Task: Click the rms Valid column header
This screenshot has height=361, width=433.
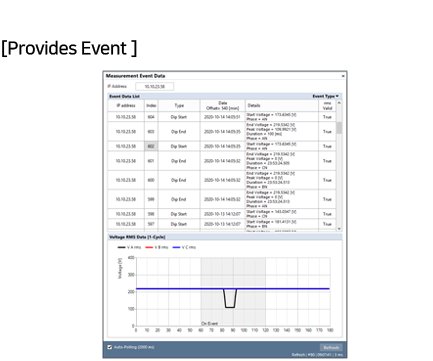Action: point(327,106)
